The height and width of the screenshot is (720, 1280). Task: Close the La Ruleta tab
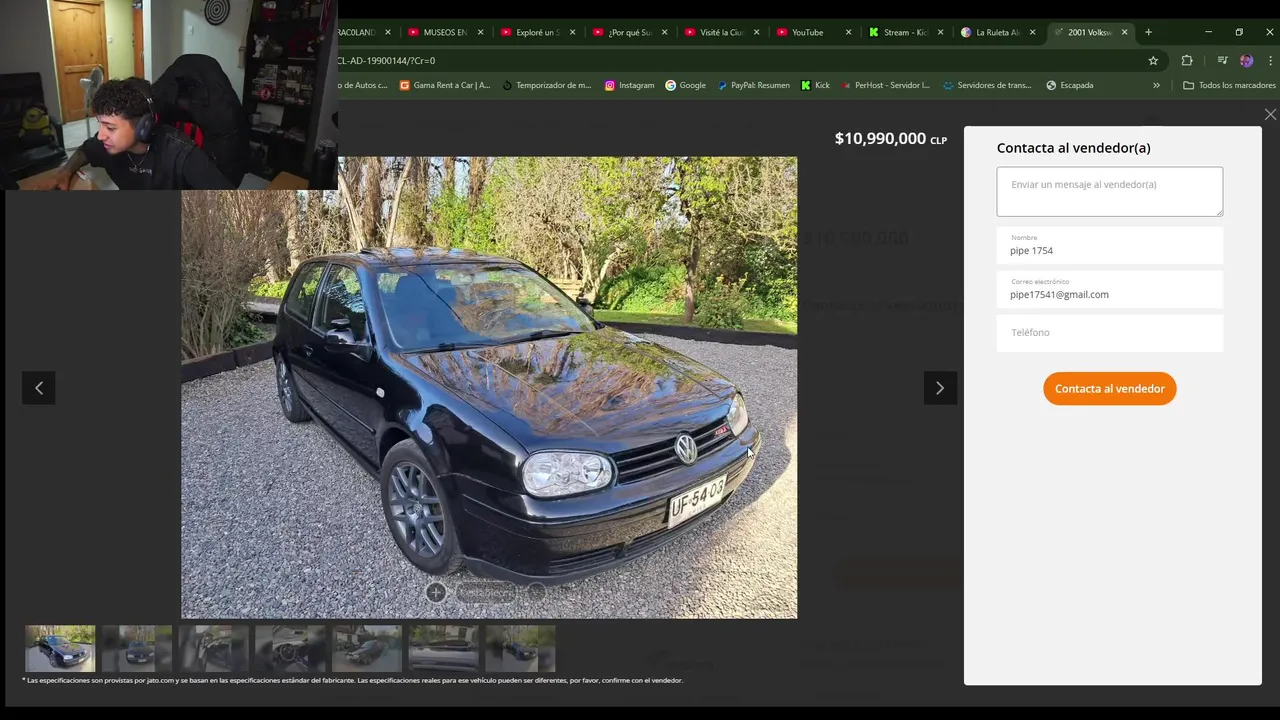pos(1032,32)
